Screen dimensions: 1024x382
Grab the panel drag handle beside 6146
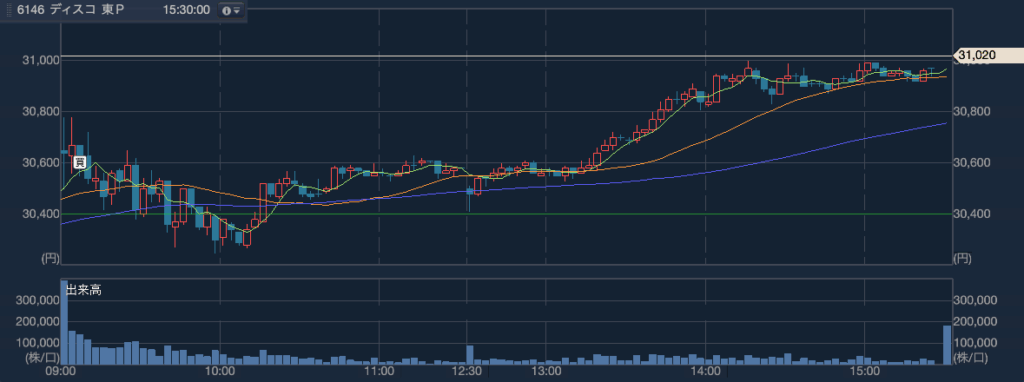coord(9,10)
